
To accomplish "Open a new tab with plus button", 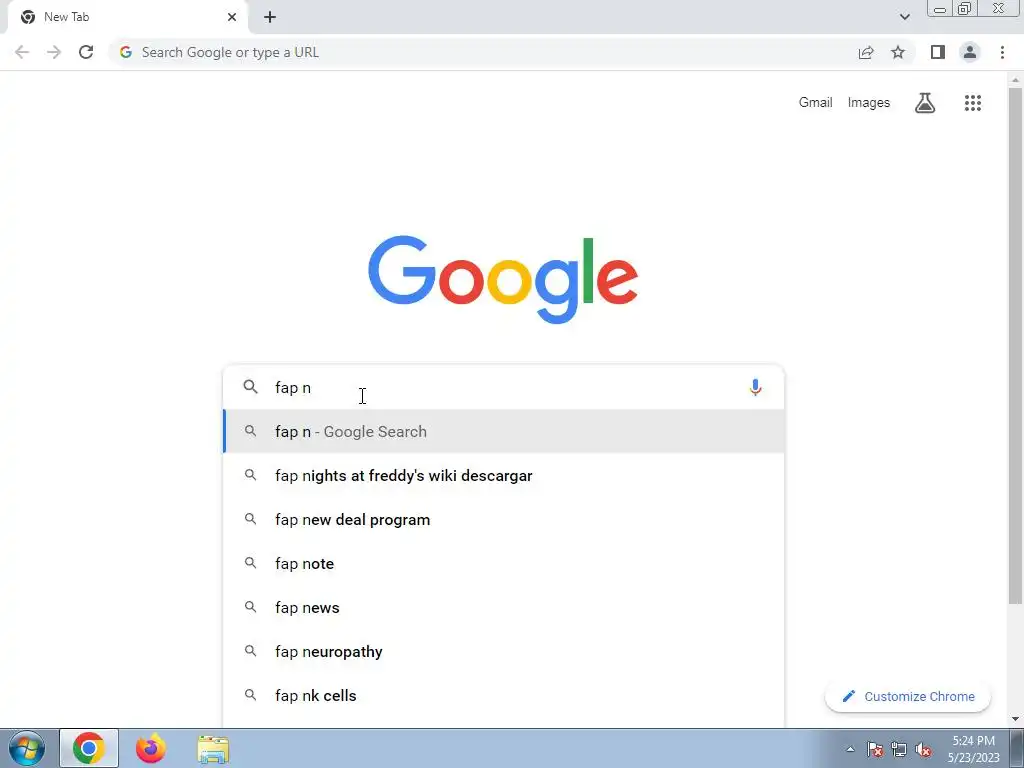I will 270,17.
